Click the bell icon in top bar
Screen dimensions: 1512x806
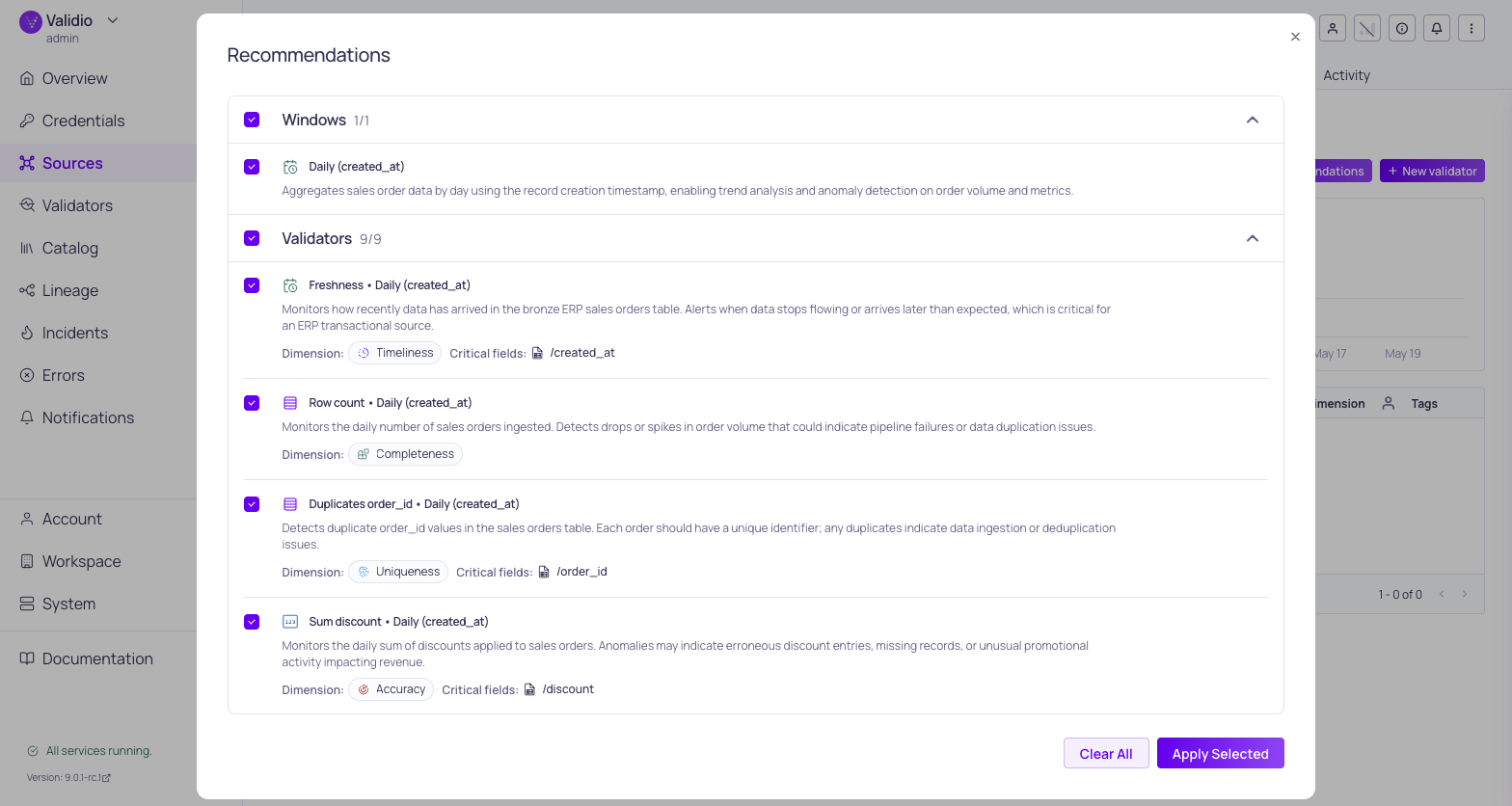[1437, 28]
